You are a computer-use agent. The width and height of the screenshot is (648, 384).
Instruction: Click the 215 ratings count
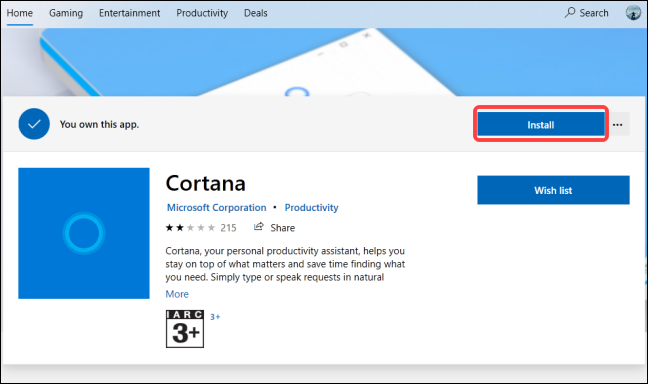[x=229, y=228]
